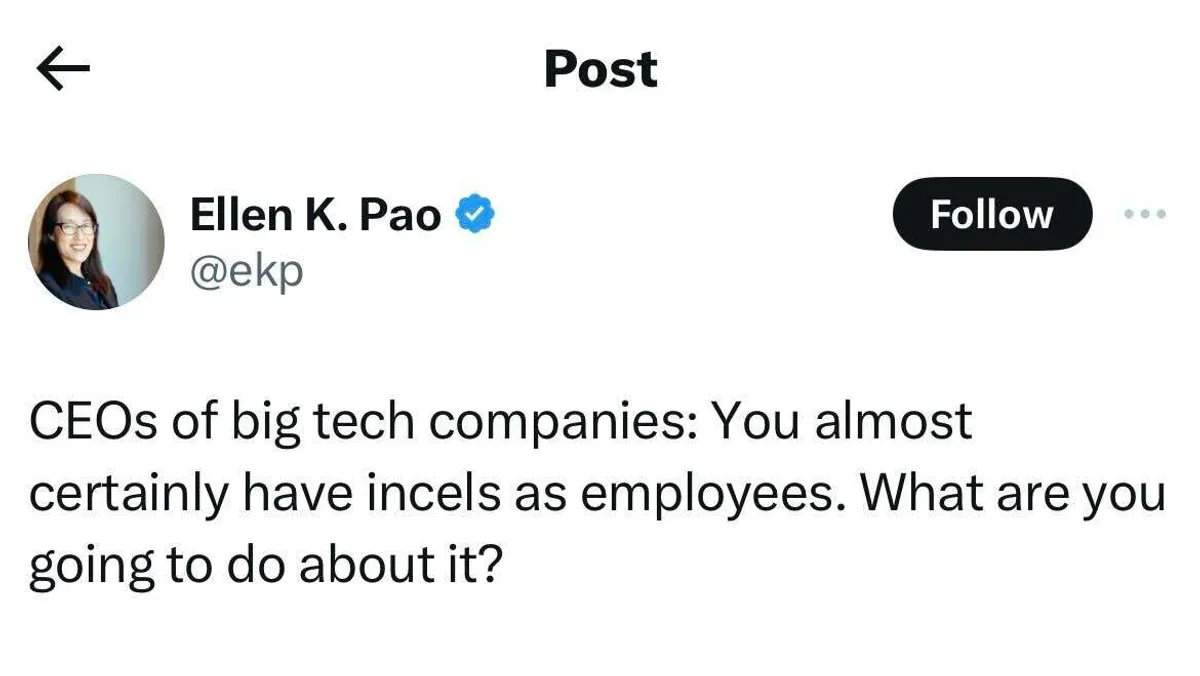Click the last line "going to do about it?"
The image size is (1200, 676).
pos(264,568)
